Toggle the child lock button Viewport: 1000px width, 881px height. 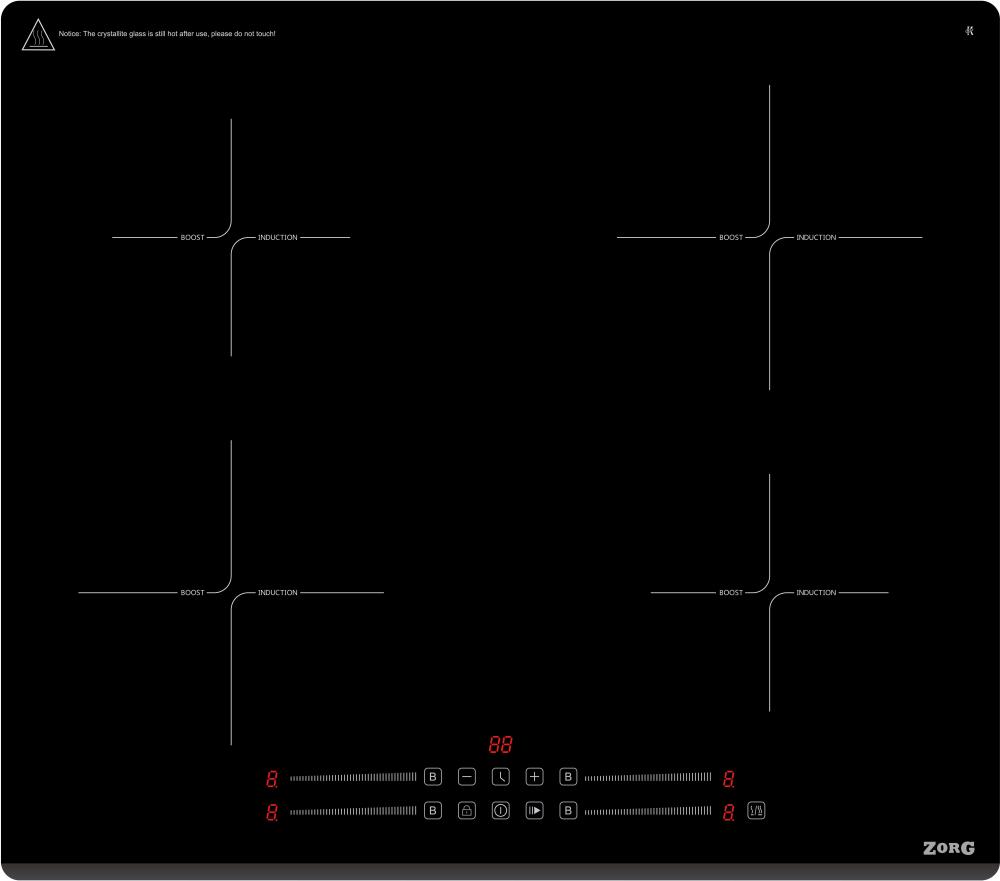tap(467, 811)
